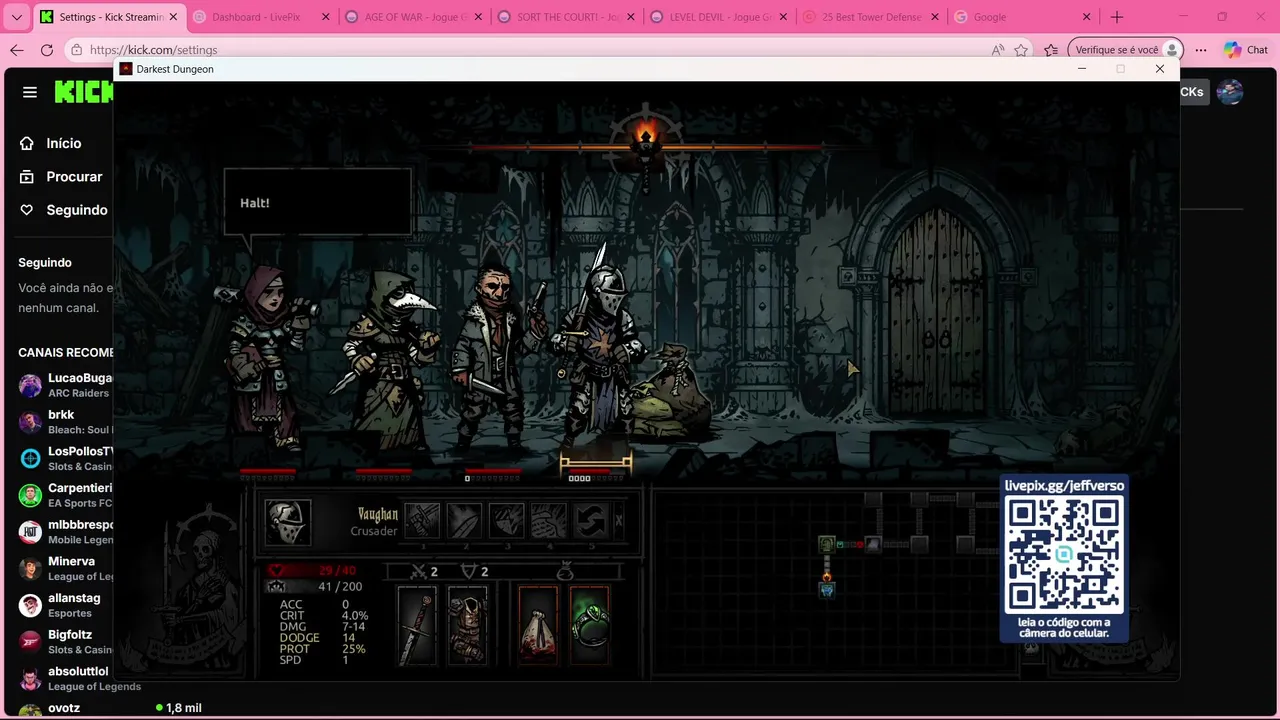Open the LivePix QR code overlay
Image resolution: width=1280 pixels, height=720 pixels.
pyautogui.click(x=1064, y=556)
